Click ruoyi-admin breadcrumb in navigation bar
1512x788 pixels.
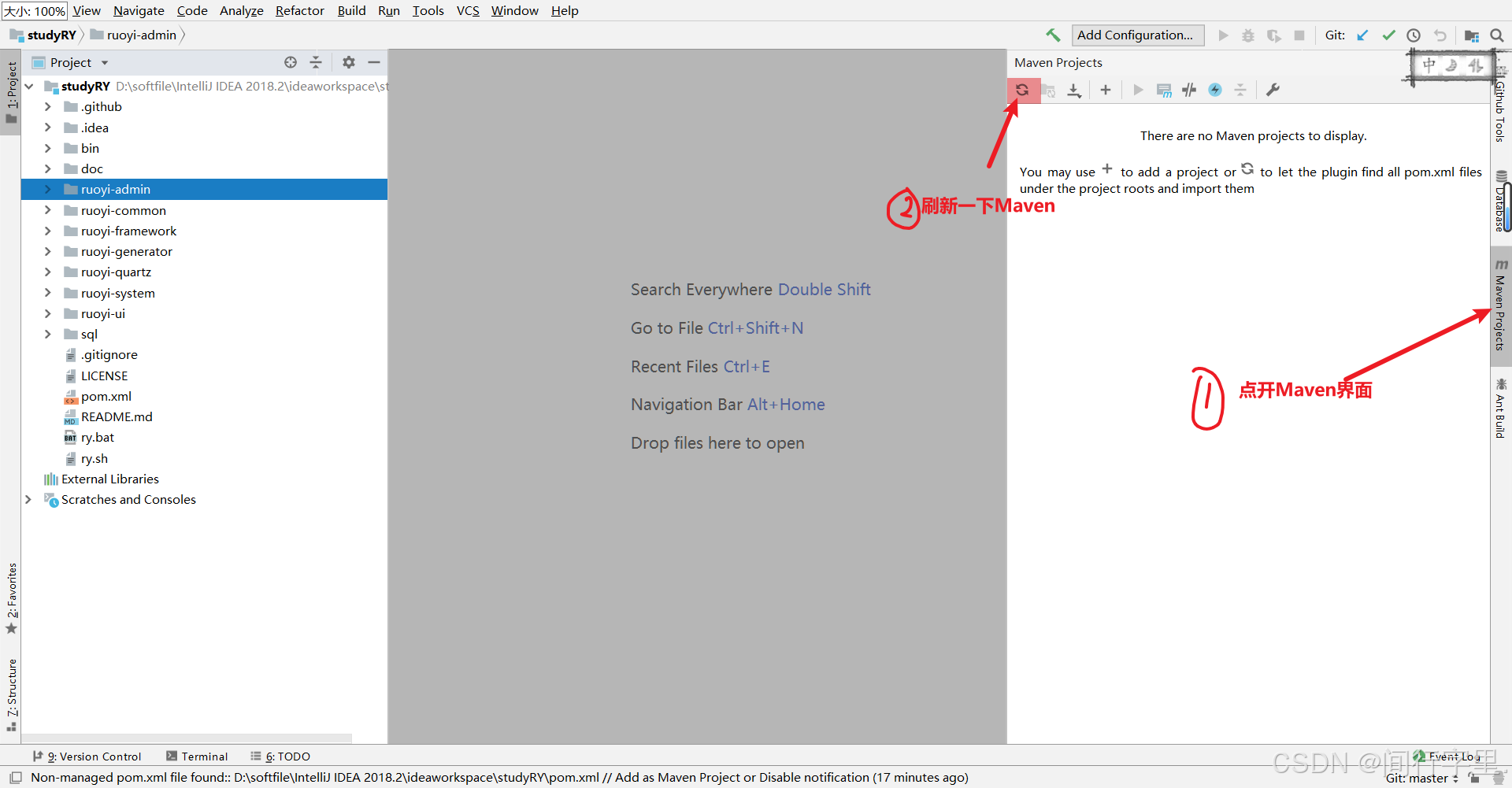pyautogui.click(x=133, y=35)
